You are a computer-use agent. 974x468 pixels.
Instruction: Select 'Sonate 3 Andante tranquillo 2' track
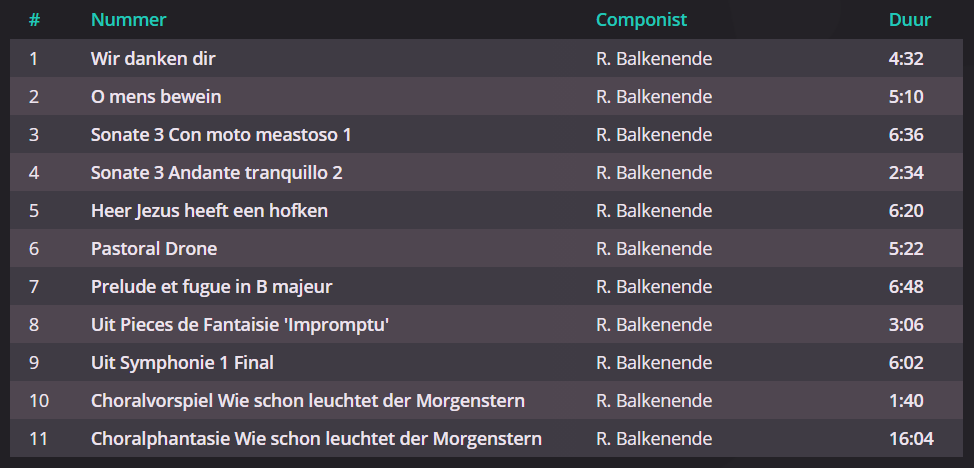[x=486, y=172]
